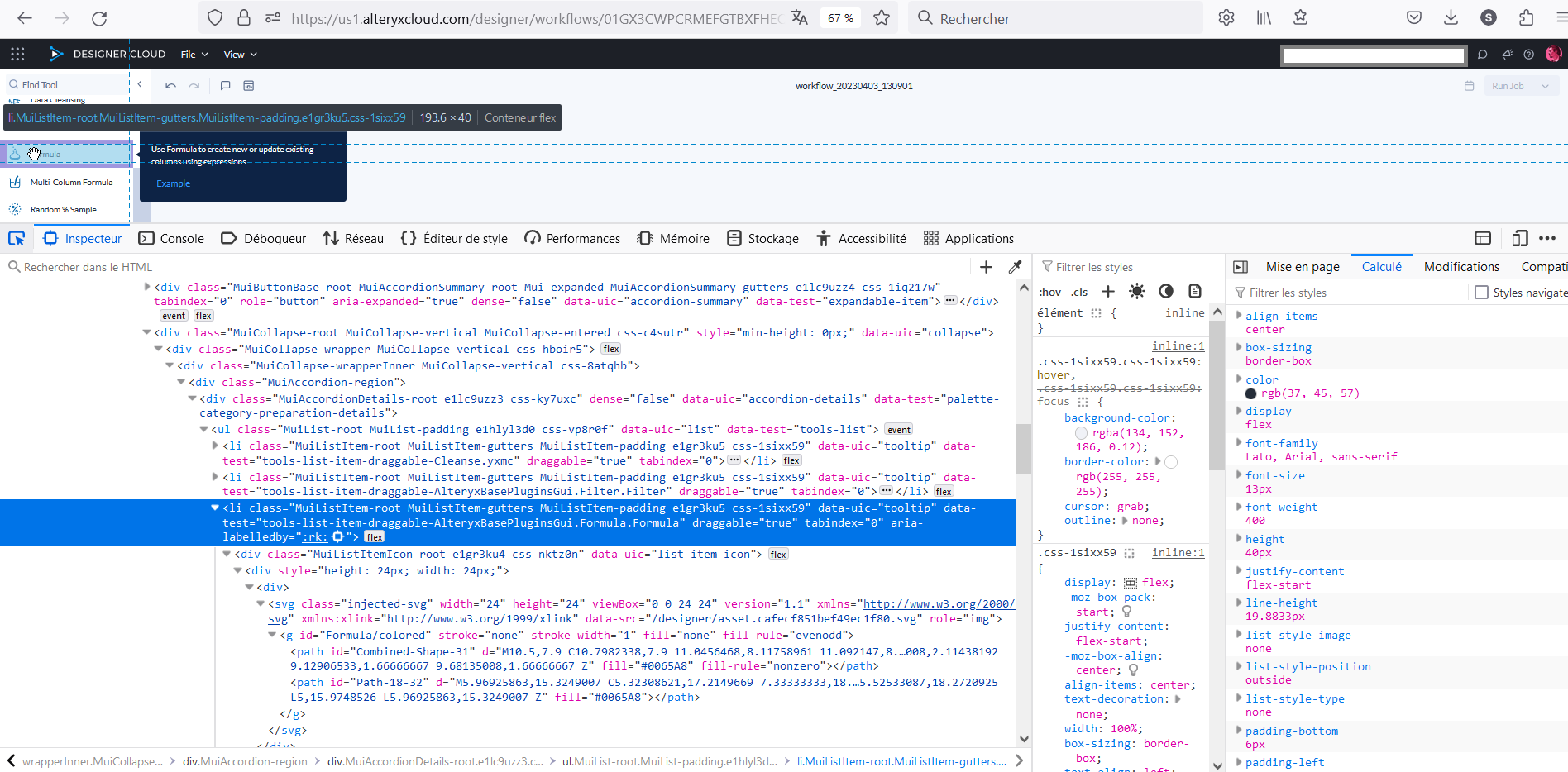Viewport: 1568px width, 772px height.
Task: Open the comments icon in the toolbar
Action: point(225,85)
